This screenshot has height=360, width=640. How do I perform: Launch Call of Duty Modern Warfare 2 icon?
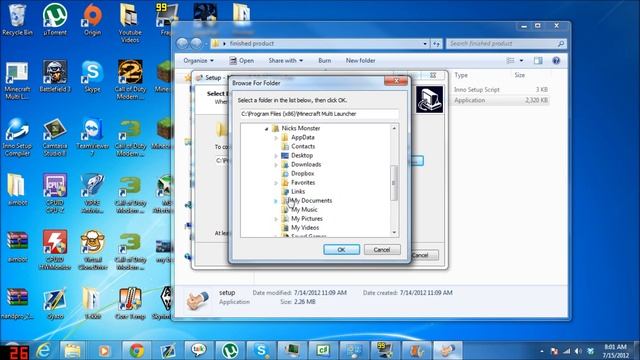pyautogui.click(x=130, y=80)
